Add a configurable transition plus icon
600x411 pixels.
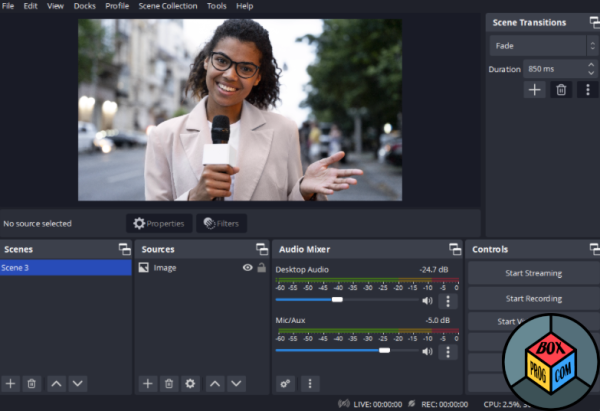[x=534, y=90]
